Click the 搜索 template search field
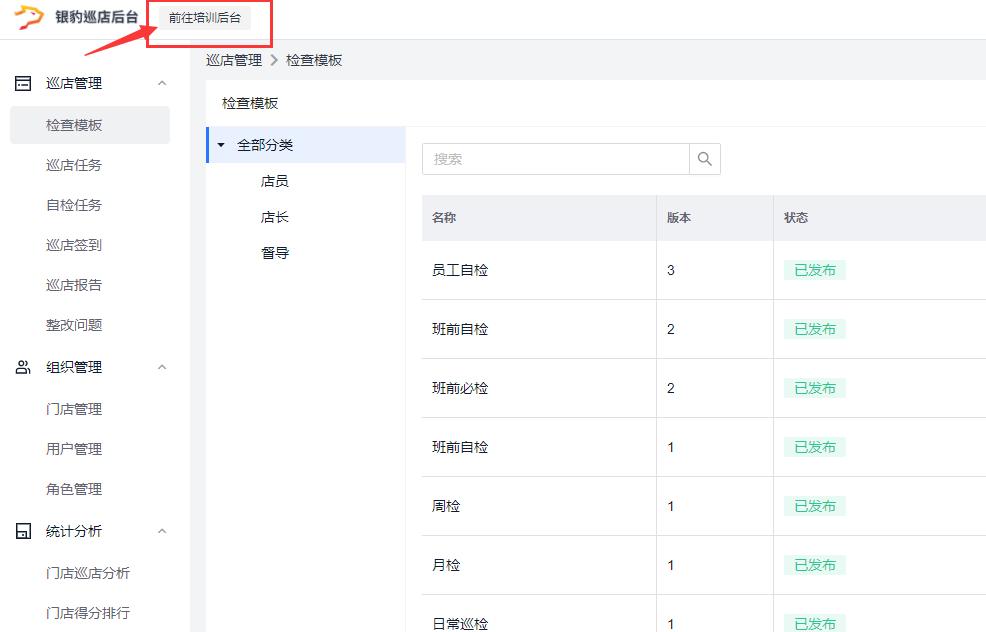The height and width of the screenshot is (632, 986). click(x=555, y=159)
